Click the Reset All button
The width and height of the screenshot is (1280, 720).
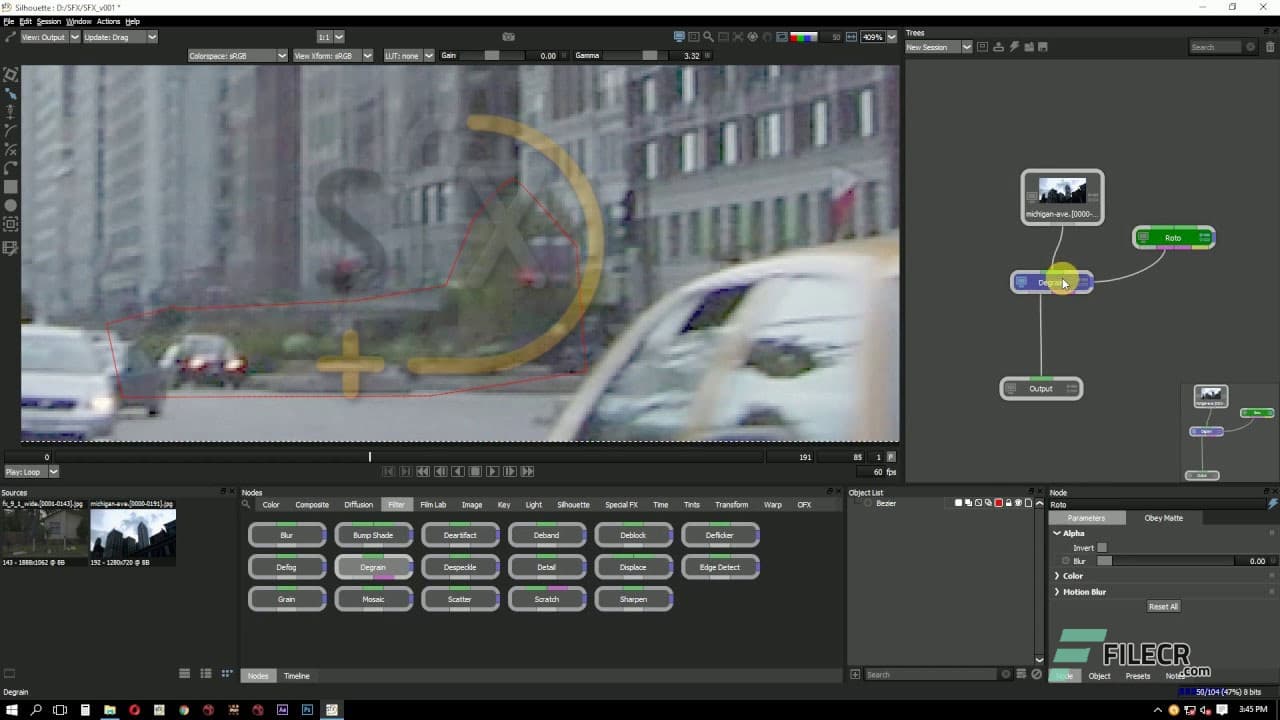coord(1163,606)
